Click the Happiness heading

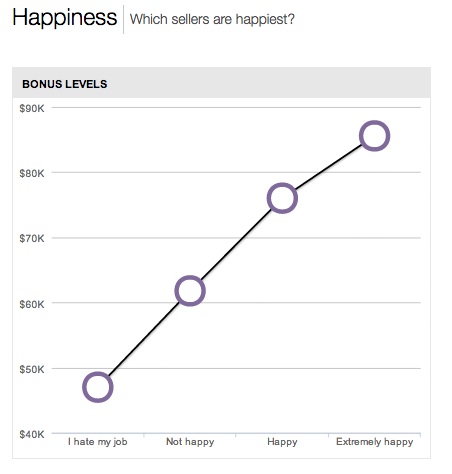click(65, 17)
